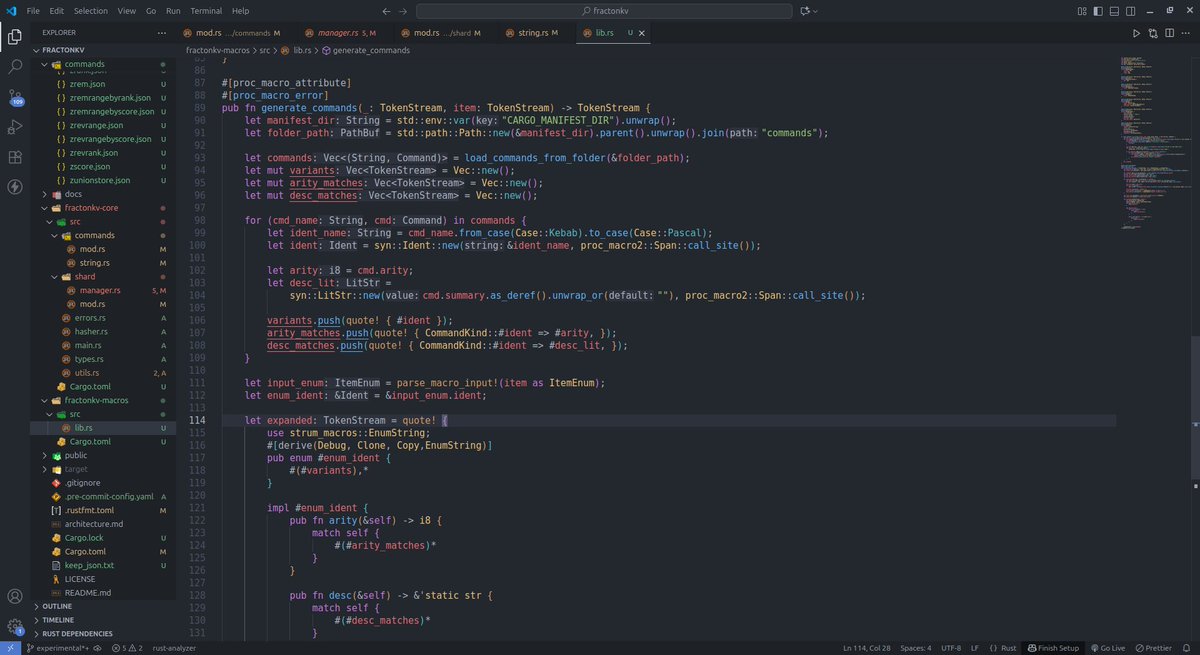Expand the docs folder
The image size is (1200, 655).
(45, 194)
